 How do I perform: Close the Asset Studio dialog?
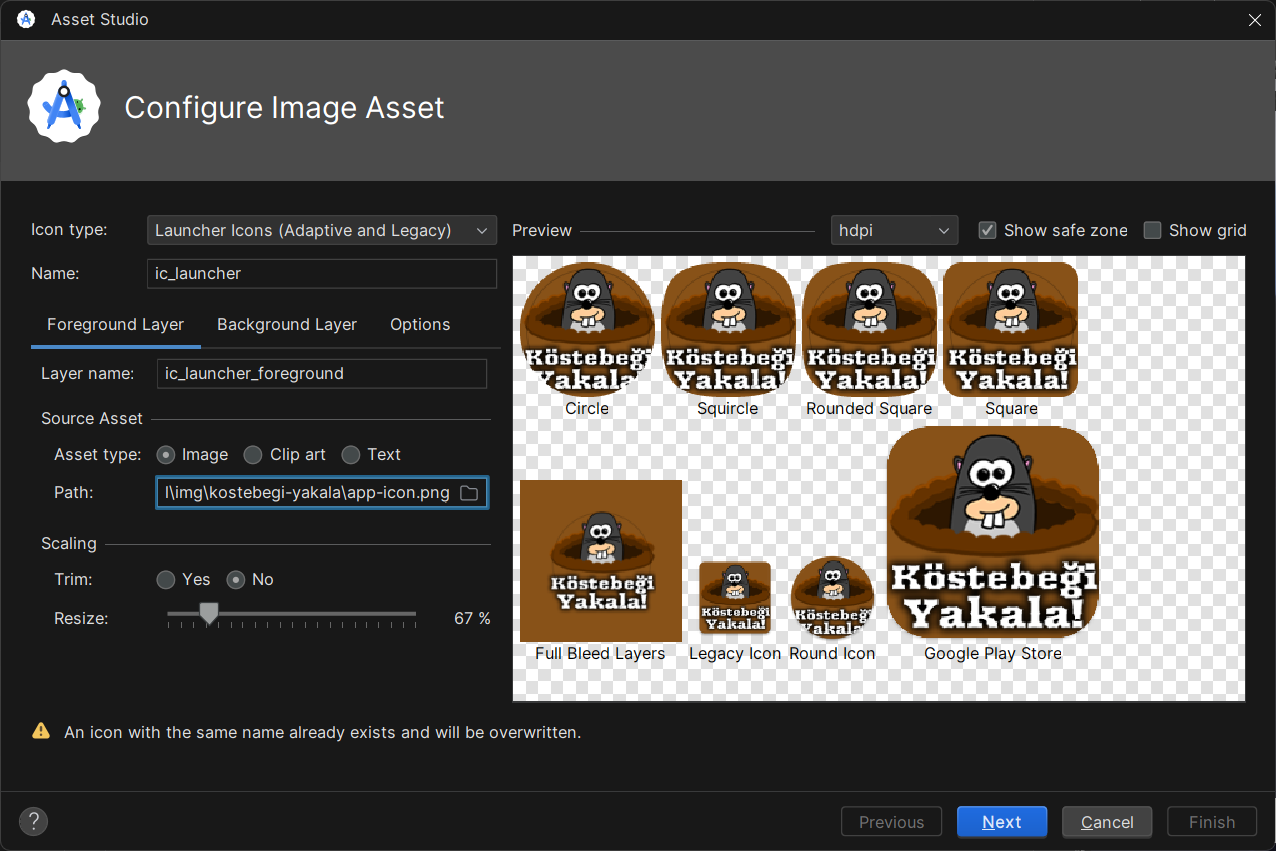click(1254, 20)
